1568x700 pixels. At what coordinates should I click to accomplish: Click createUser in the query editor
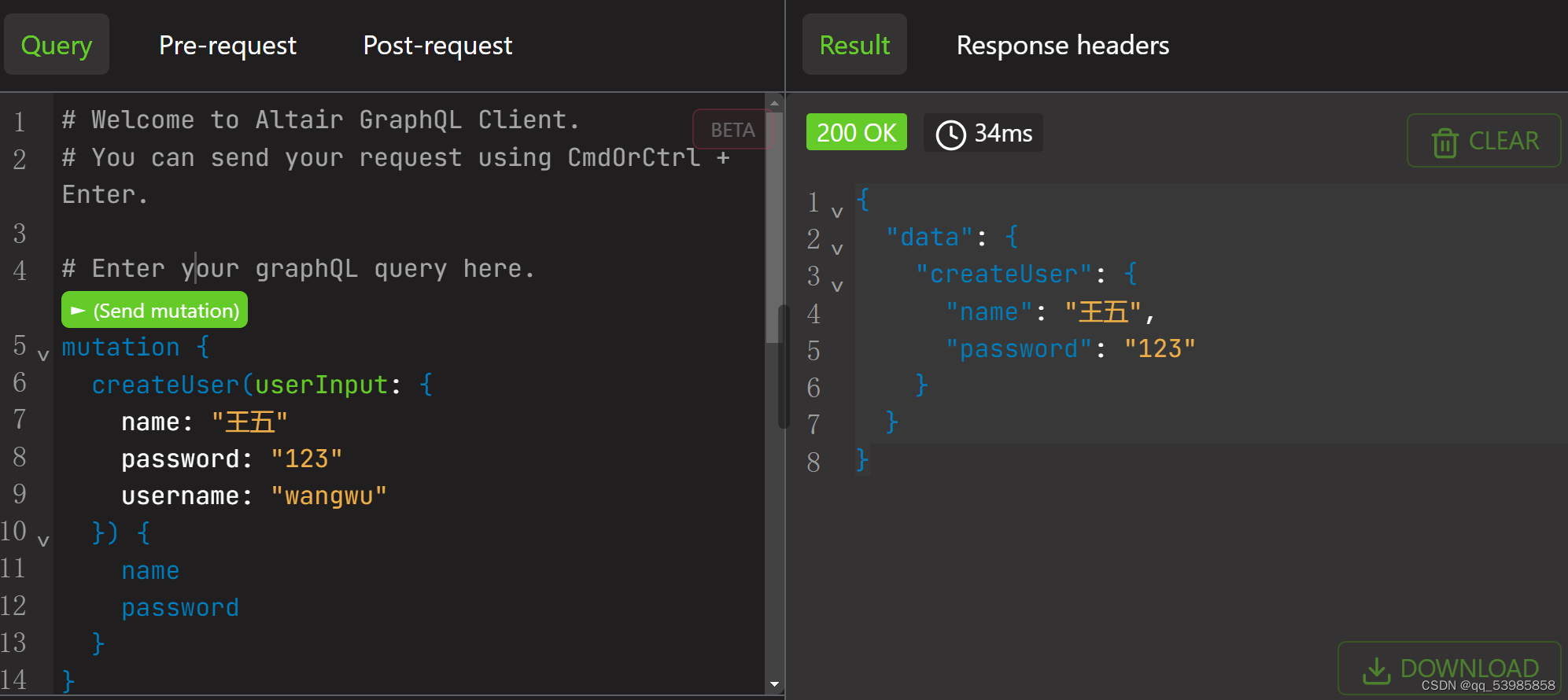[165, 385]
